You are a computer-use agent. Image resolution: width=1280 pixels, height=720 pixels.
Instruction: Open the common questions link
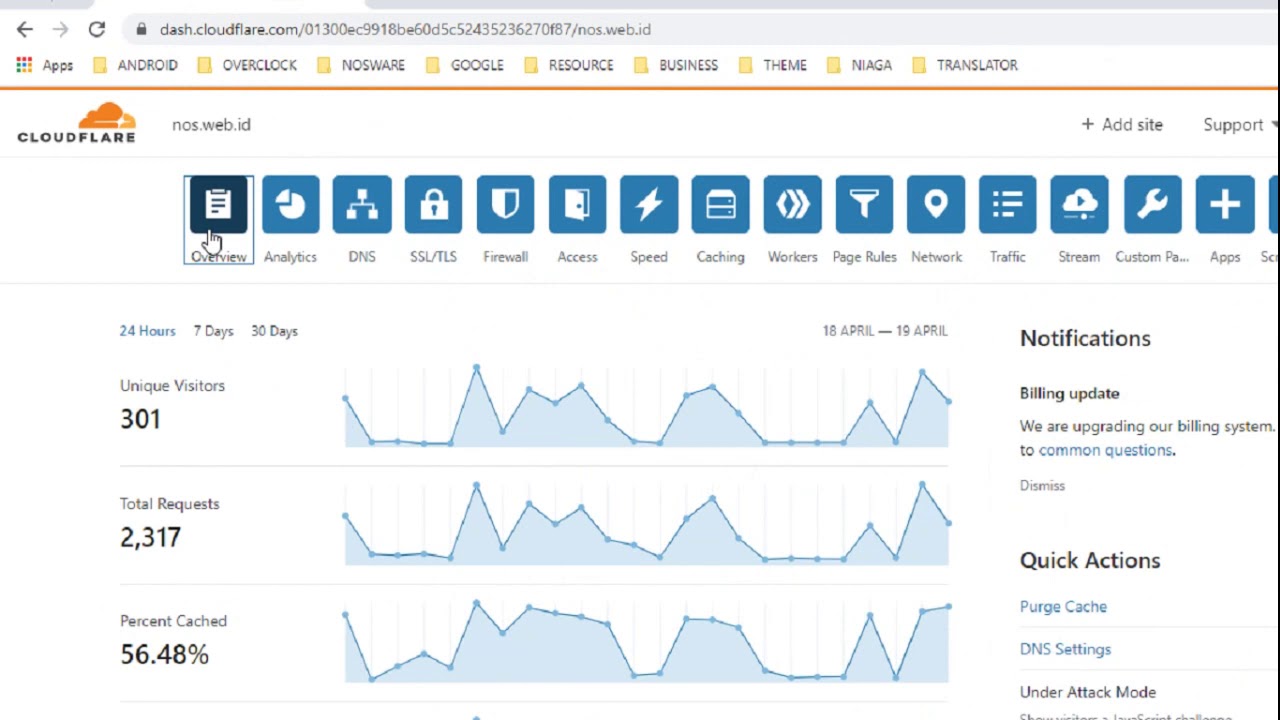[x=1105, y=450]
